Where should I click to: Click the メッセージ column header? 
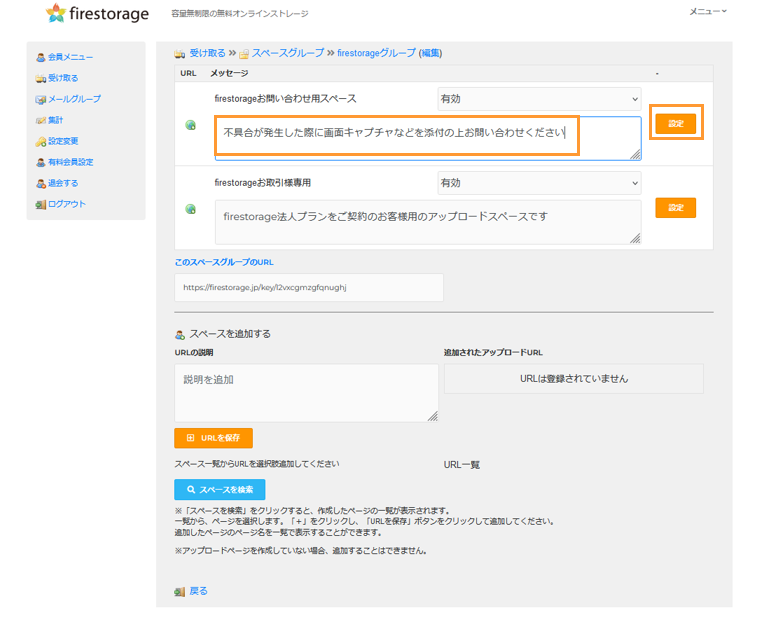[229, 73]
